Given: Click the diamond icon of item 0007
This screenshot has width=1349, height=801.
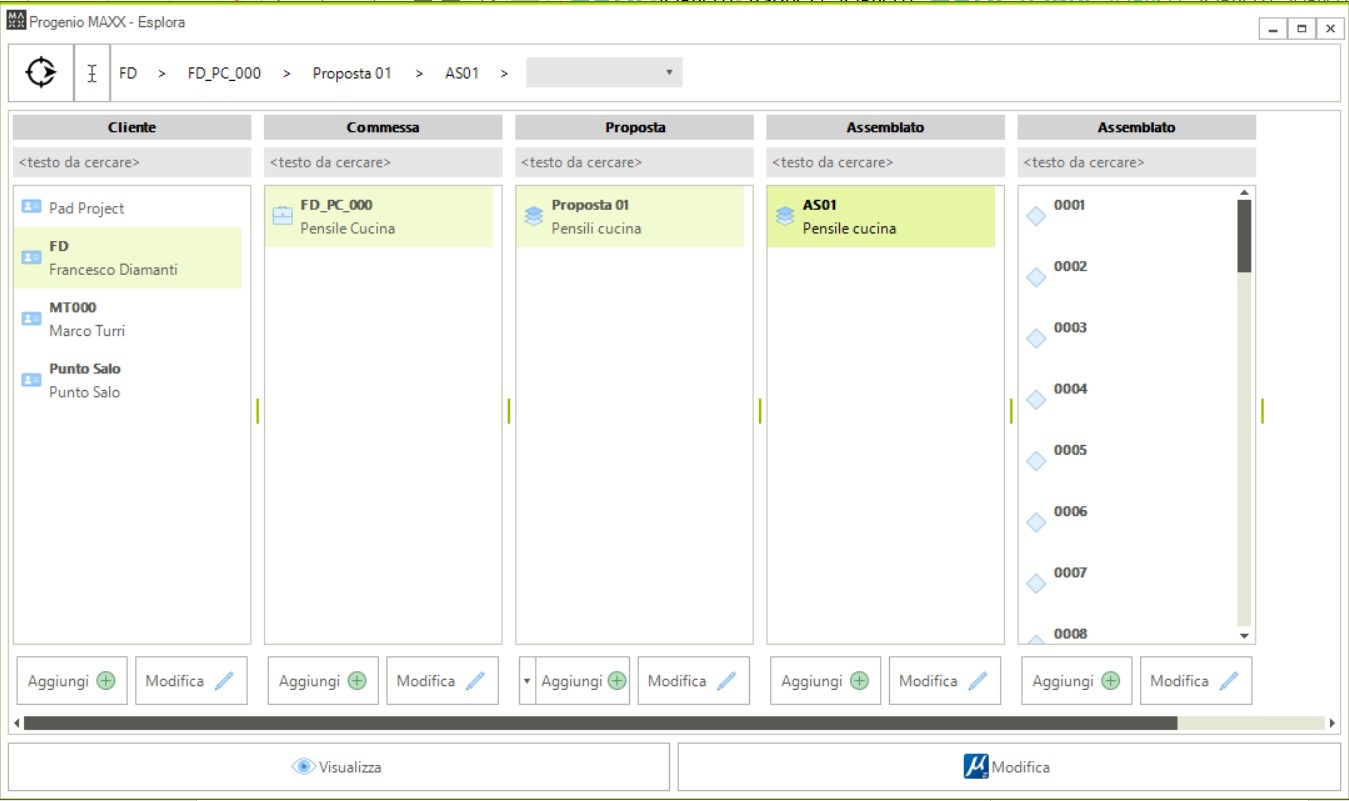Looking at the screenshot, I should (1037, 584).
